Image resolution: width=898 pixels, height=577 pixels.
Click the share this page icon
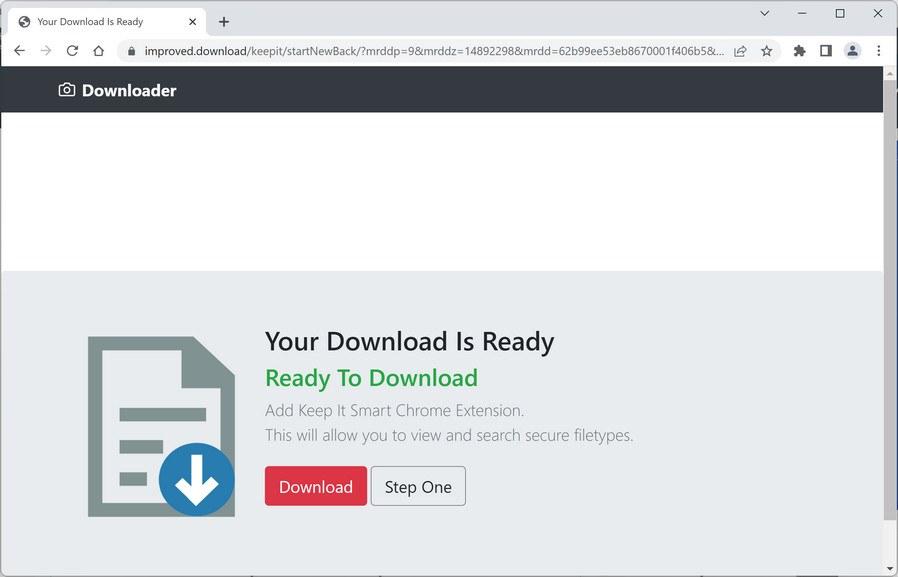click(x=740, y=50)
